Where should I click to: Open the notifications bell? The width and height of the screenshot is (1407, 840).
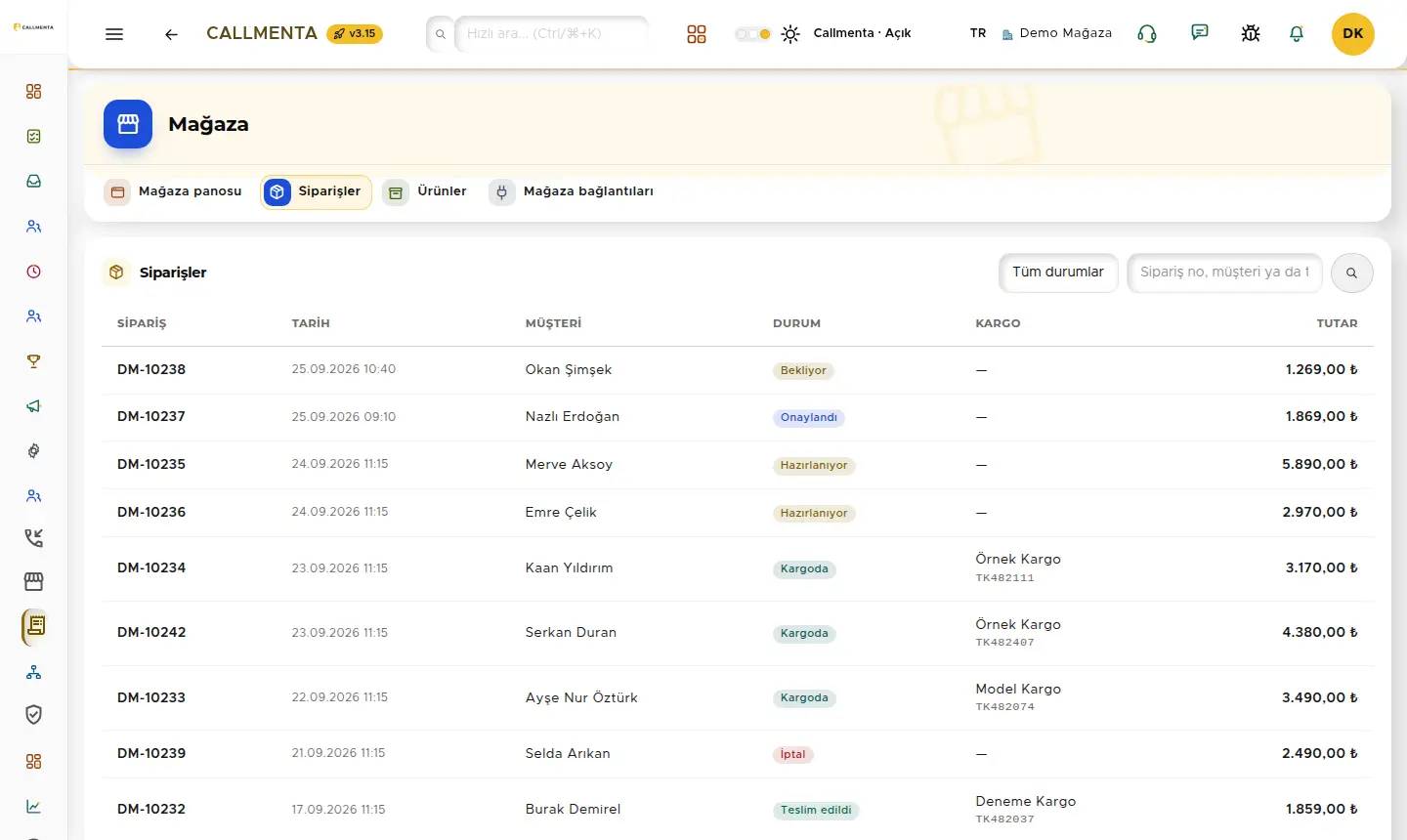(x=1297, y=34)
